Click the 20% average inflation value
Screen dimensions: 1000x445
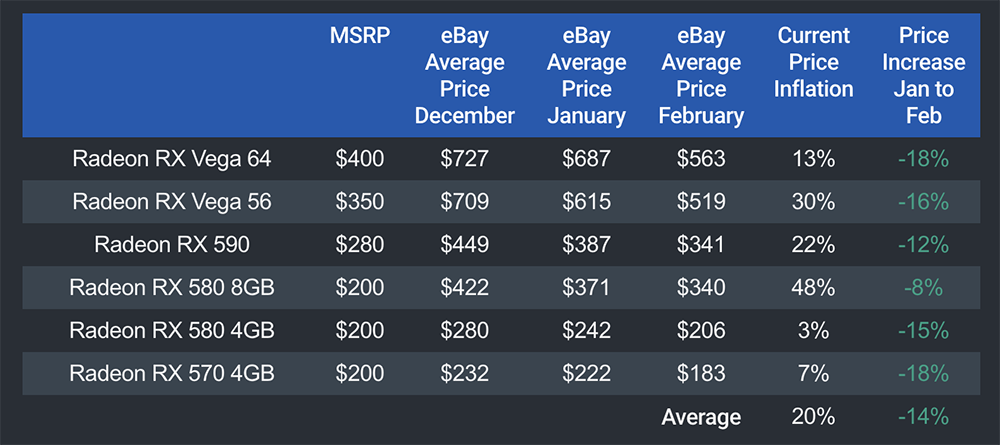click(814, 417)
